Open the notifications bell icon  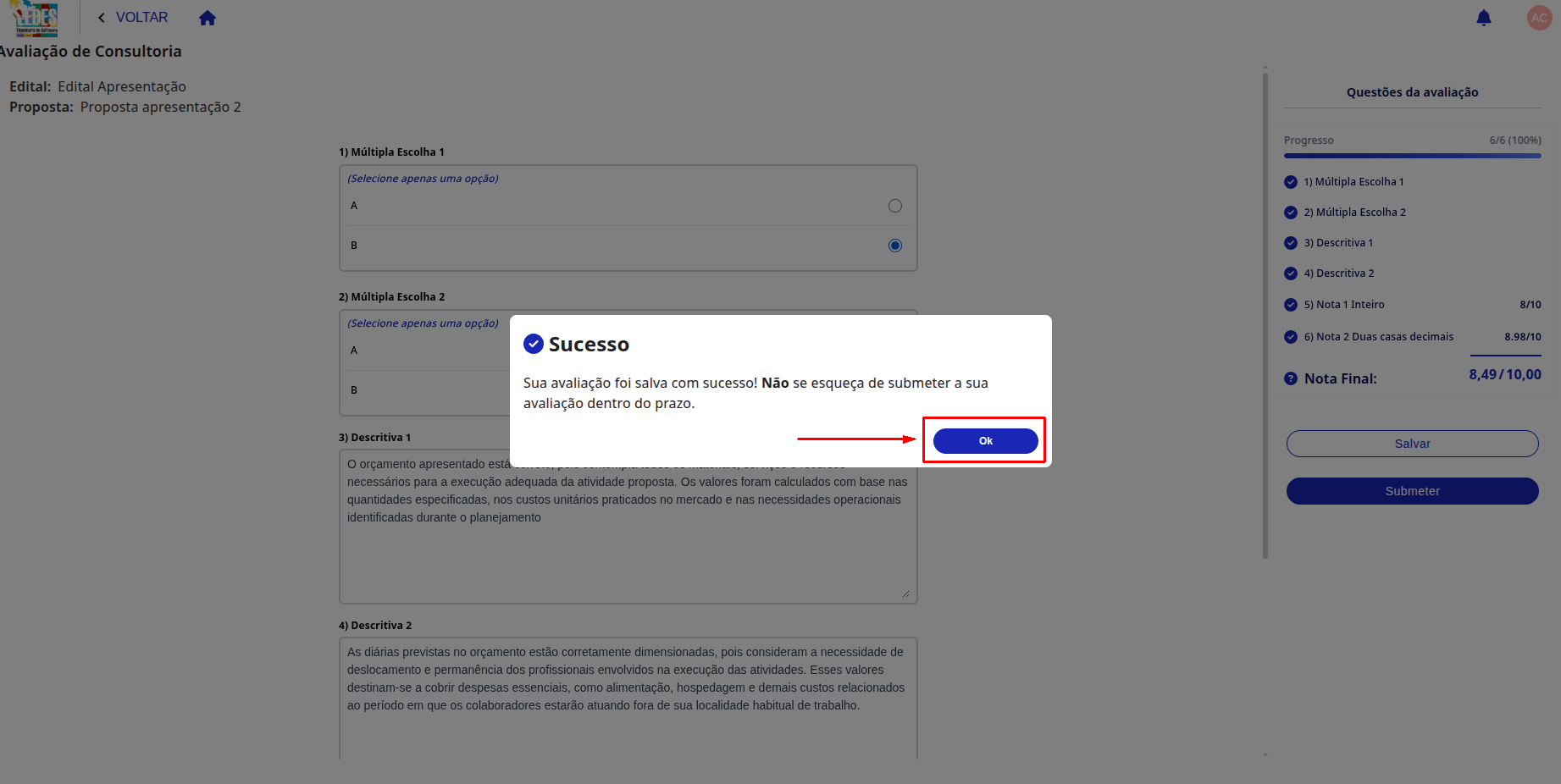(1483, 18)
